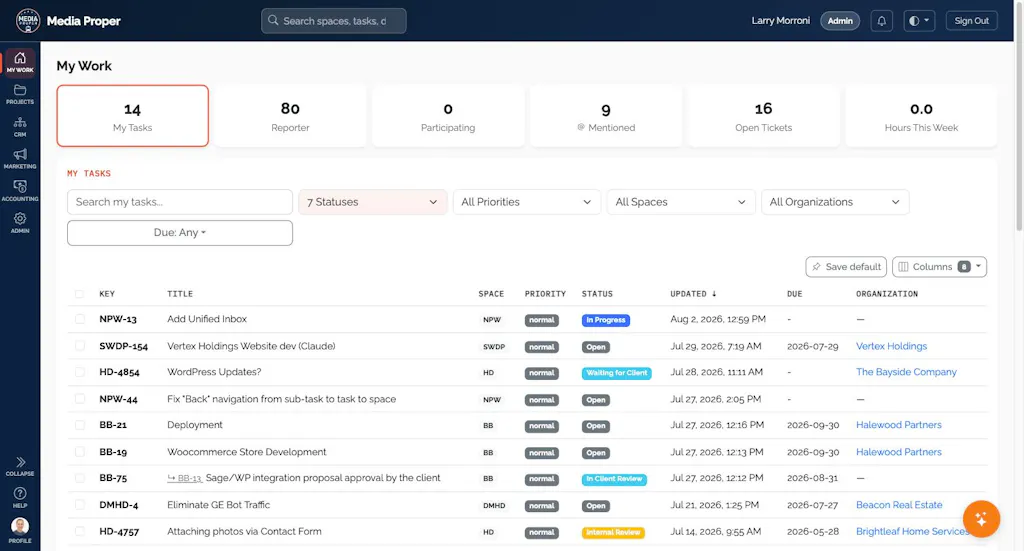Click the Status column header

tap(597, 294)
